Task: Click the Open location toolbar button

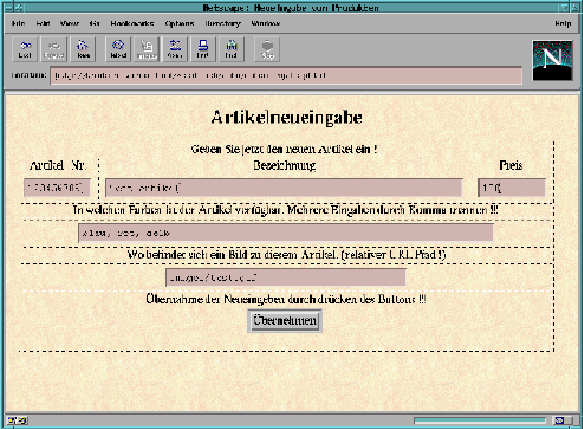Action: [175, 49]
